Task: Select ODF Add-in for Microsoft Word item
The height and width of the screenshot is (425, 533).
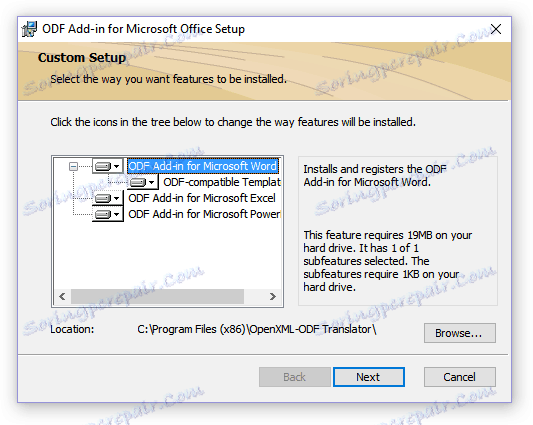Action: 203,166
